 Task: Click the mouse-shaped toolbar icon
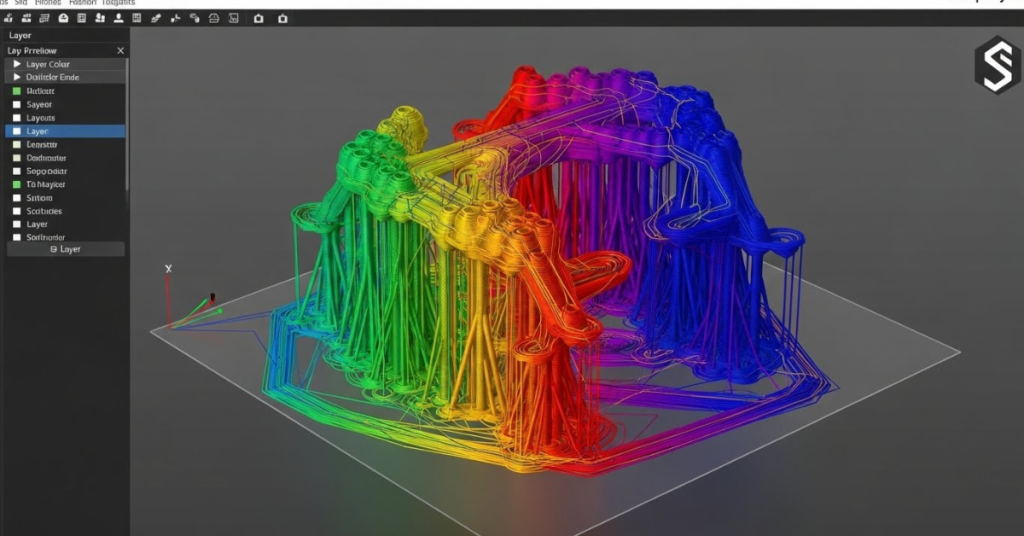(x=195, y=18)
